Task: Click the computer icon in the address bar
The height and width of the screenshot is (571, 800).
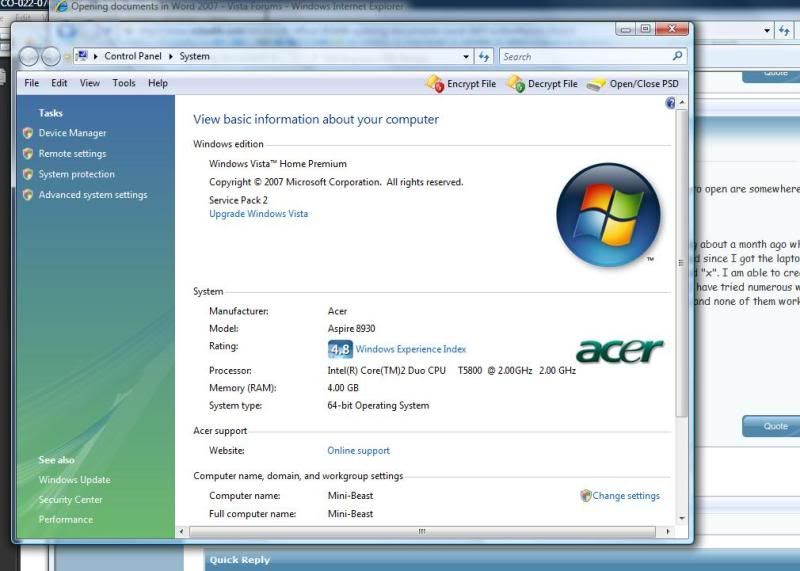Action: [x=81, y=56]
